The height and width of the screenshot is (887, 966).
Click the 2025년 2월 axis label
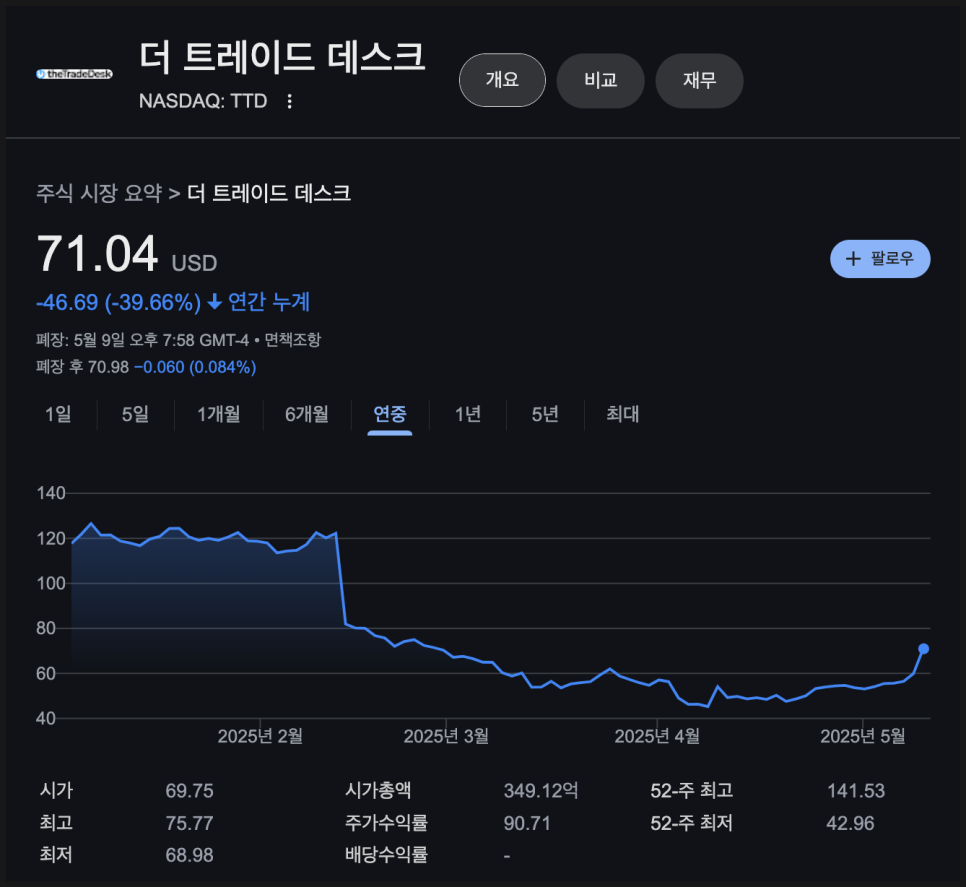click(x=260, y=736)
